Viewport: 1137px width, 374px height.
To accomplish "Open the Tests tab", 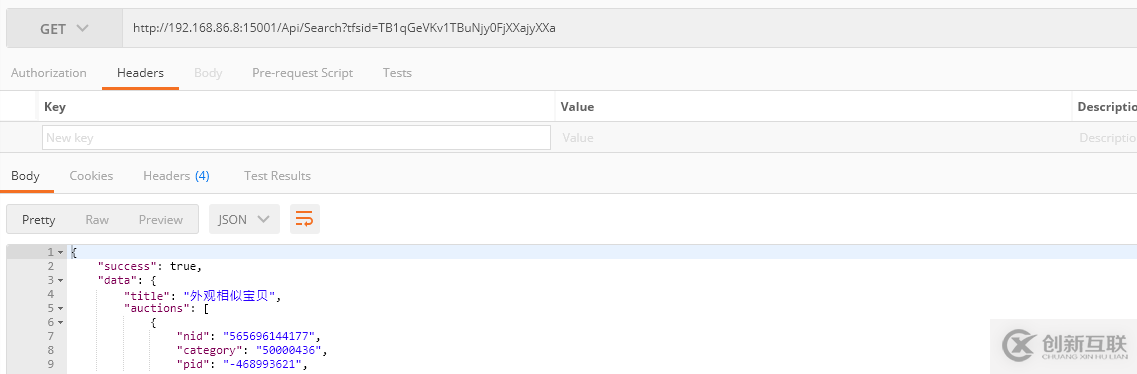I will coord(397,73).
